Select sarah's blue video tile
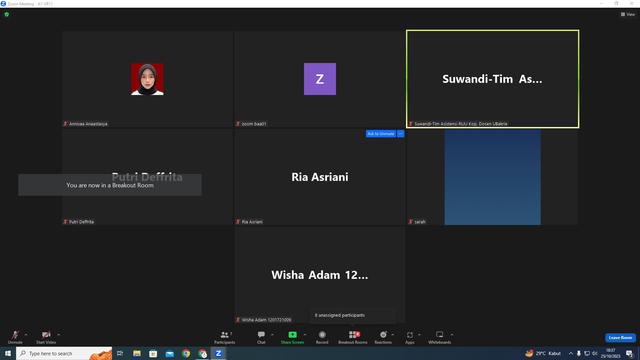This screenshot has width=640, height=360. pyautogui.click(x=493, y=177)
